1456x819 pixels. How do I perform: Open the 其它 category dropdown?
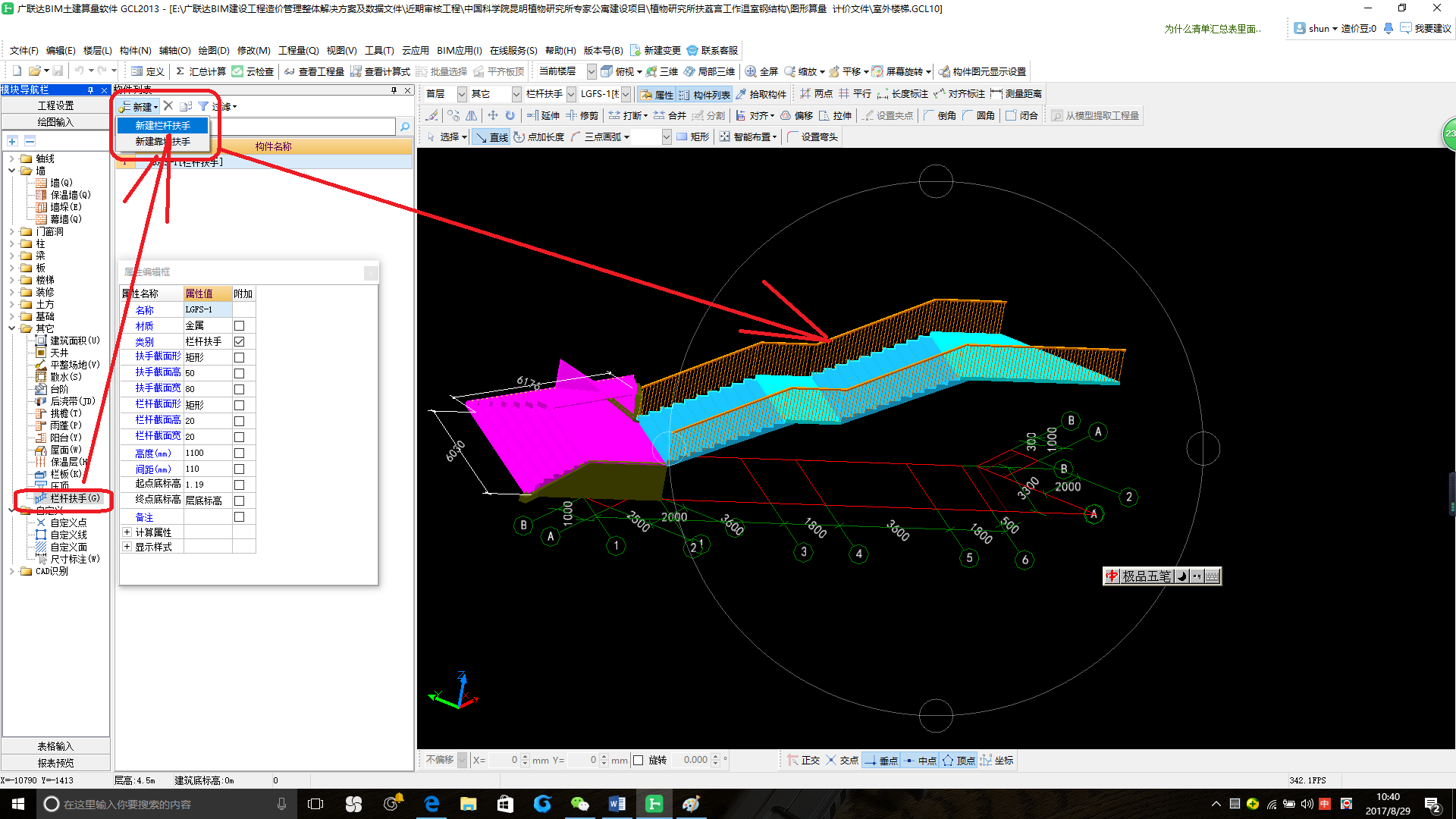[x=516, y=94]
